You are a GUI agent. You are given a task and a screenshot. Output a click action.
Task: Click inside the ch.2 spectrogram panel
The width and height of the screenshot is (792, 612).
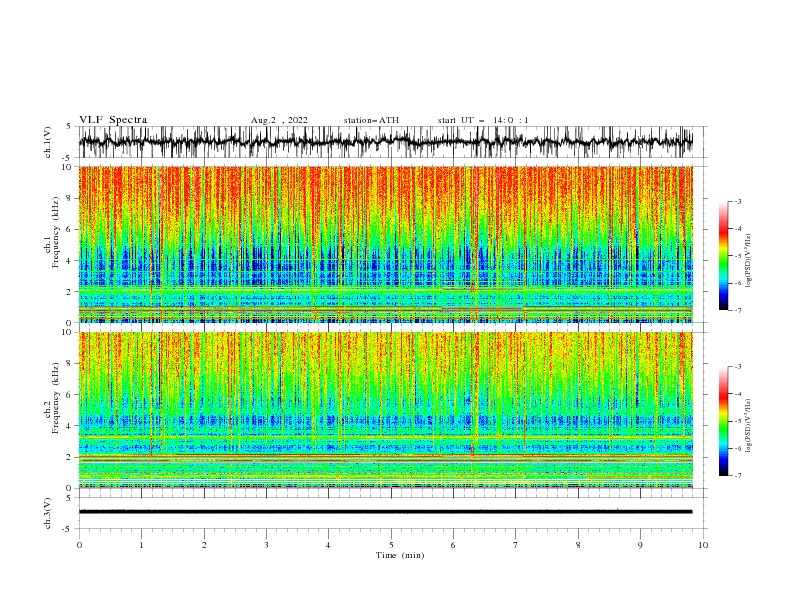(385, 410)
